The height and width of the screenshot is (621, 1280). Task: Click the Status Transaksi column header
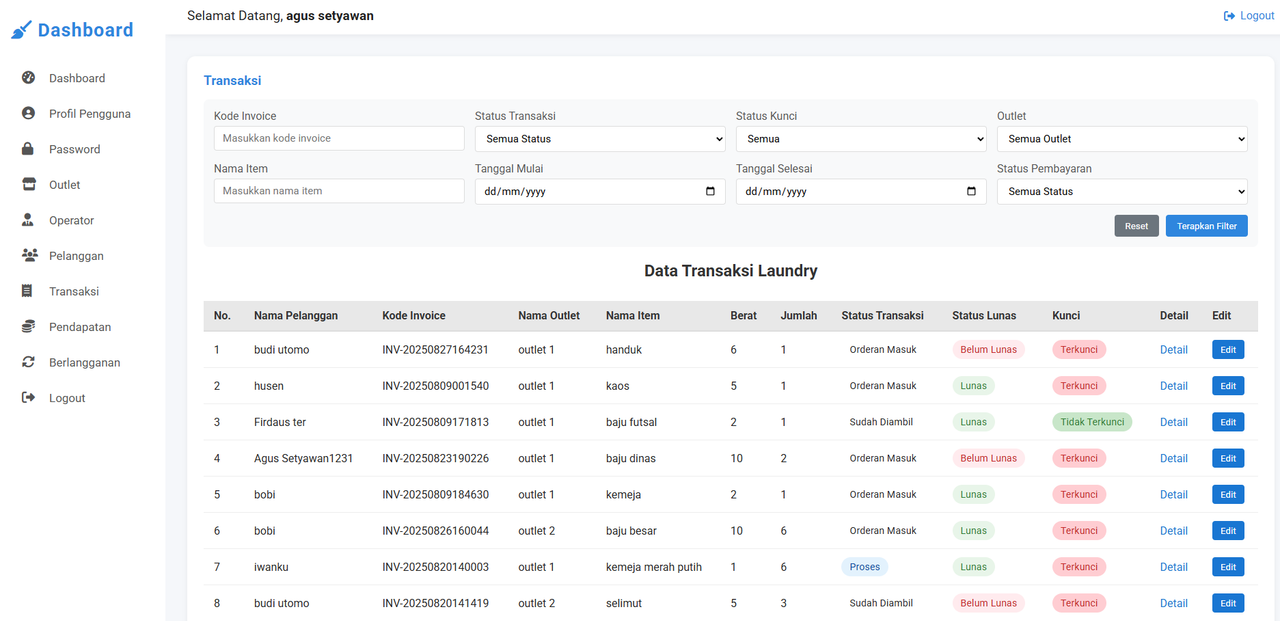click(x=883, y=315)
